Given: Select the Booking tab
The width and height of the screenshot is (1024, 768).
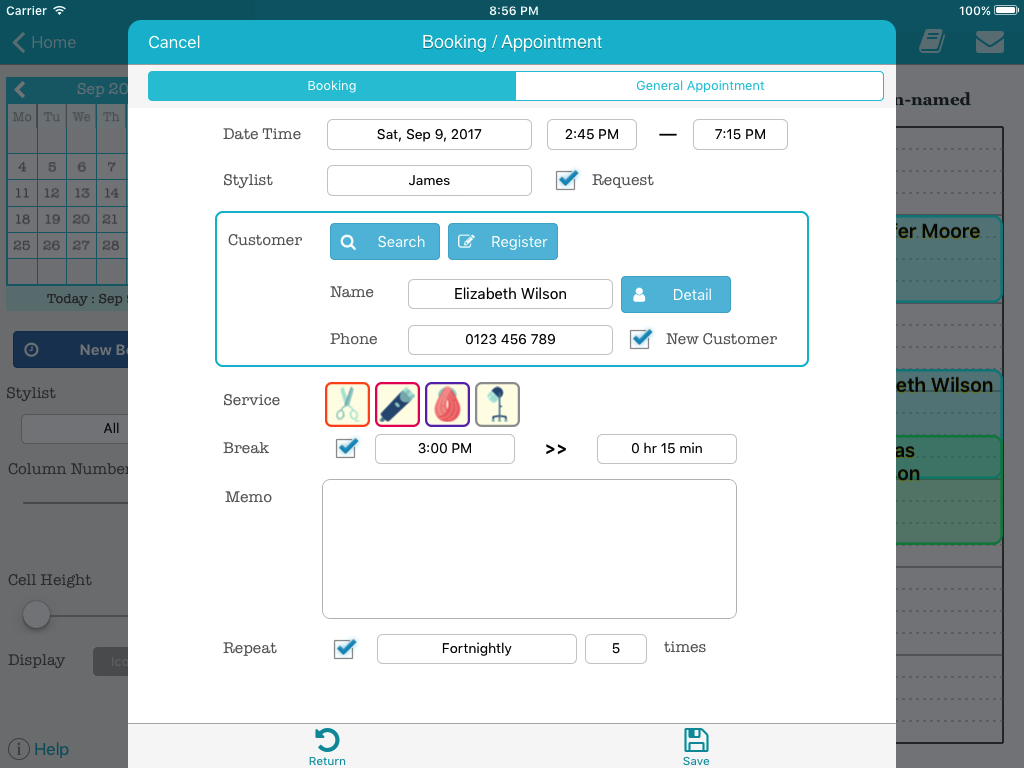Looking at the screenshot, I should click(332, 86).
